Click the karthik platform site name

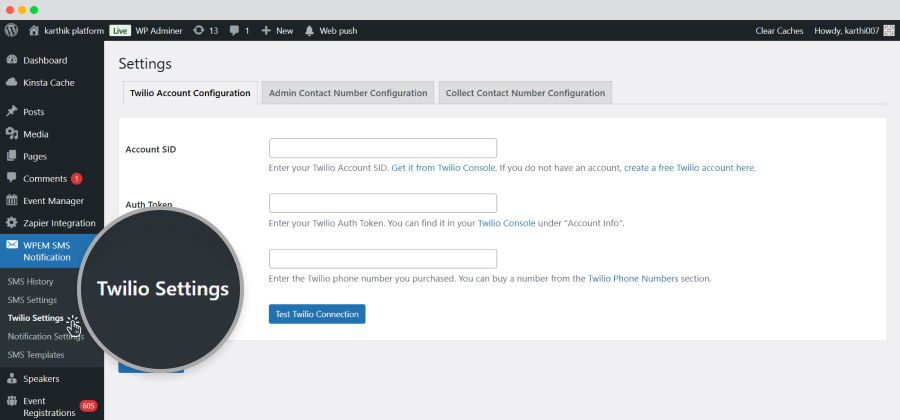click(x=74, y=31)
